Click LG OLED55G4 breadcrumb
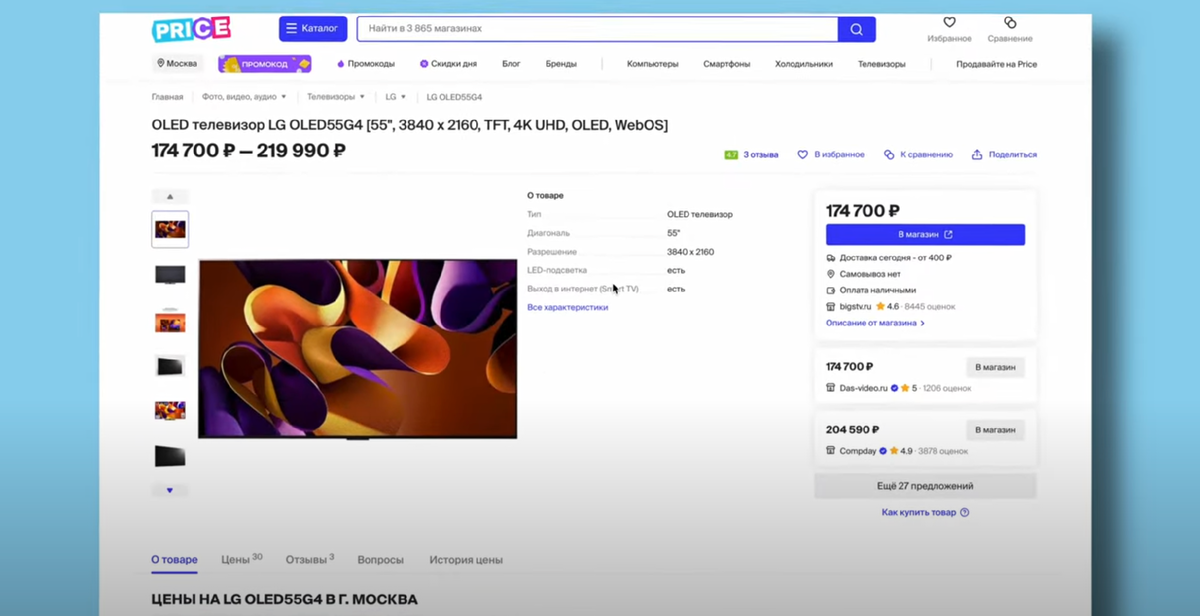1200x616 pixels. (454, 97)
